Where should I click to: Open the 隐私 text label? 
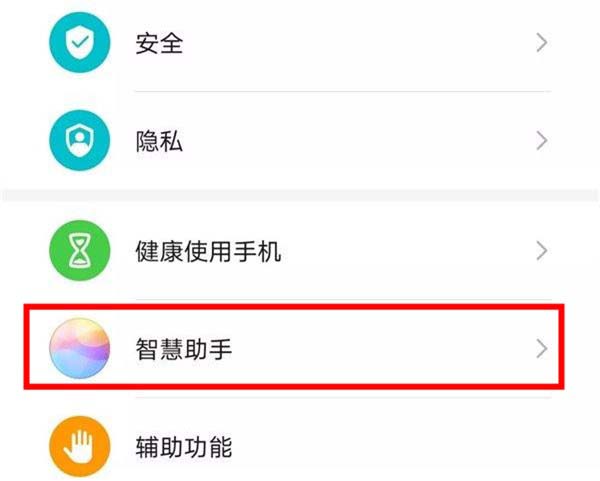click(x=159, y=141)
